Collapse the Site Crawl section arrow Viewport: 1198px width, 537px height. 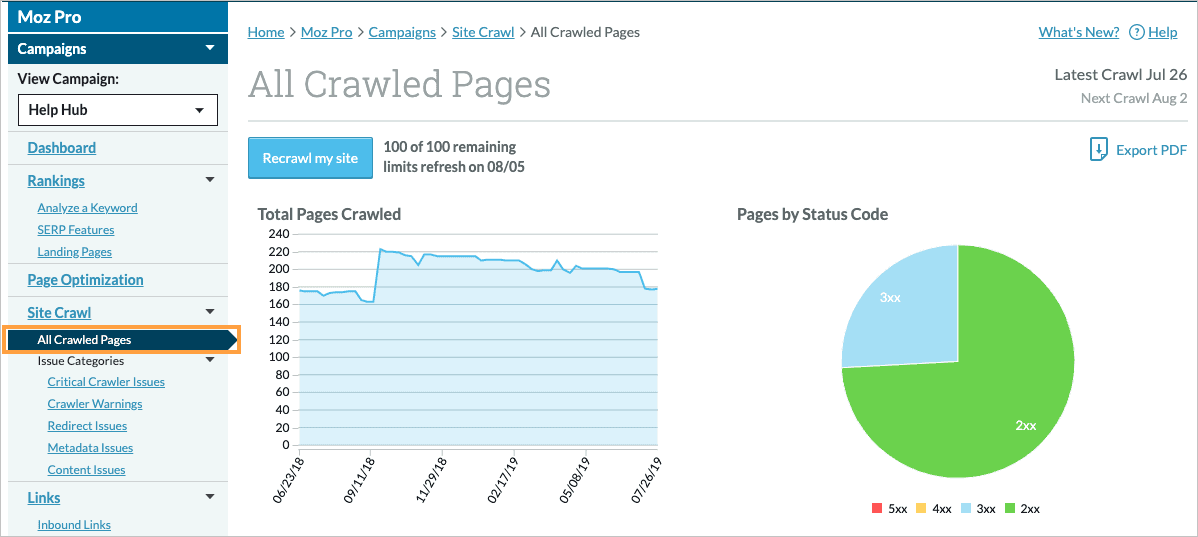tap(209, 312)
